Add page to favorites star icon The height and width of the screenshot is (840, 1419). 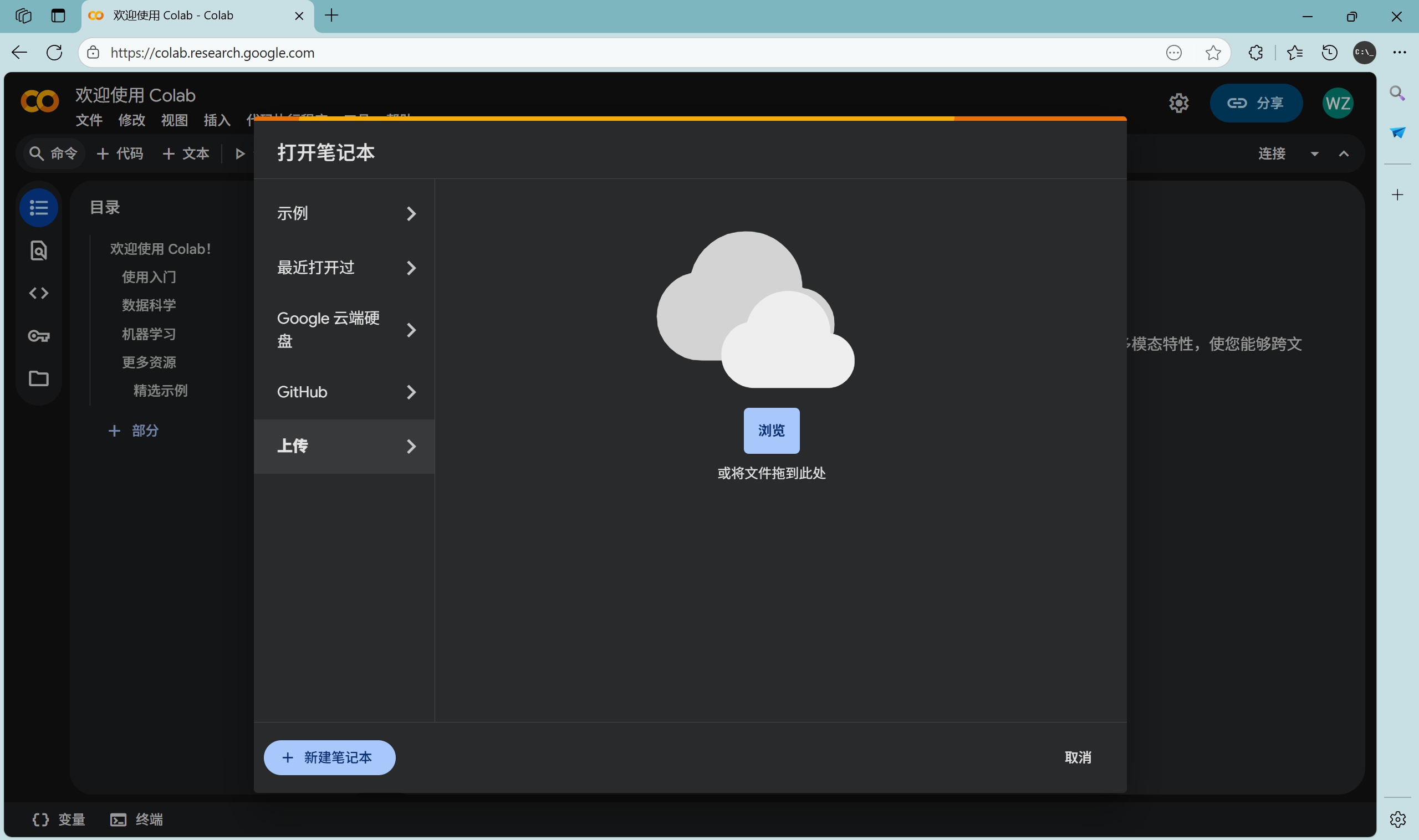[1212, 53]
